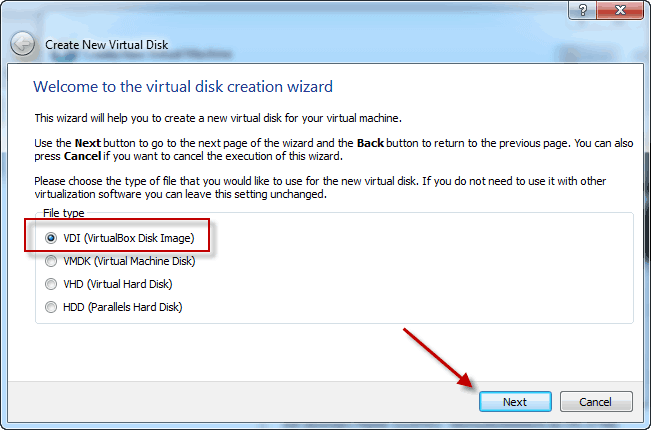Click the 'File type' group label
Image resolution: width=651 pixels, height=430 pixels.
(x=64, y=213)
